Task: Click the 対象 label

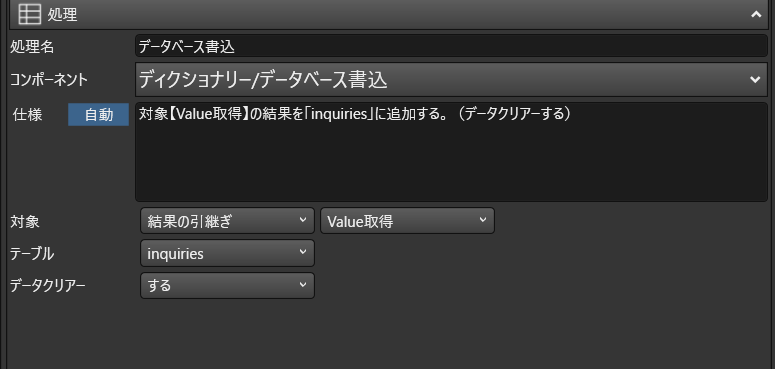Action: pyautogui.click(x=25, y=222)
